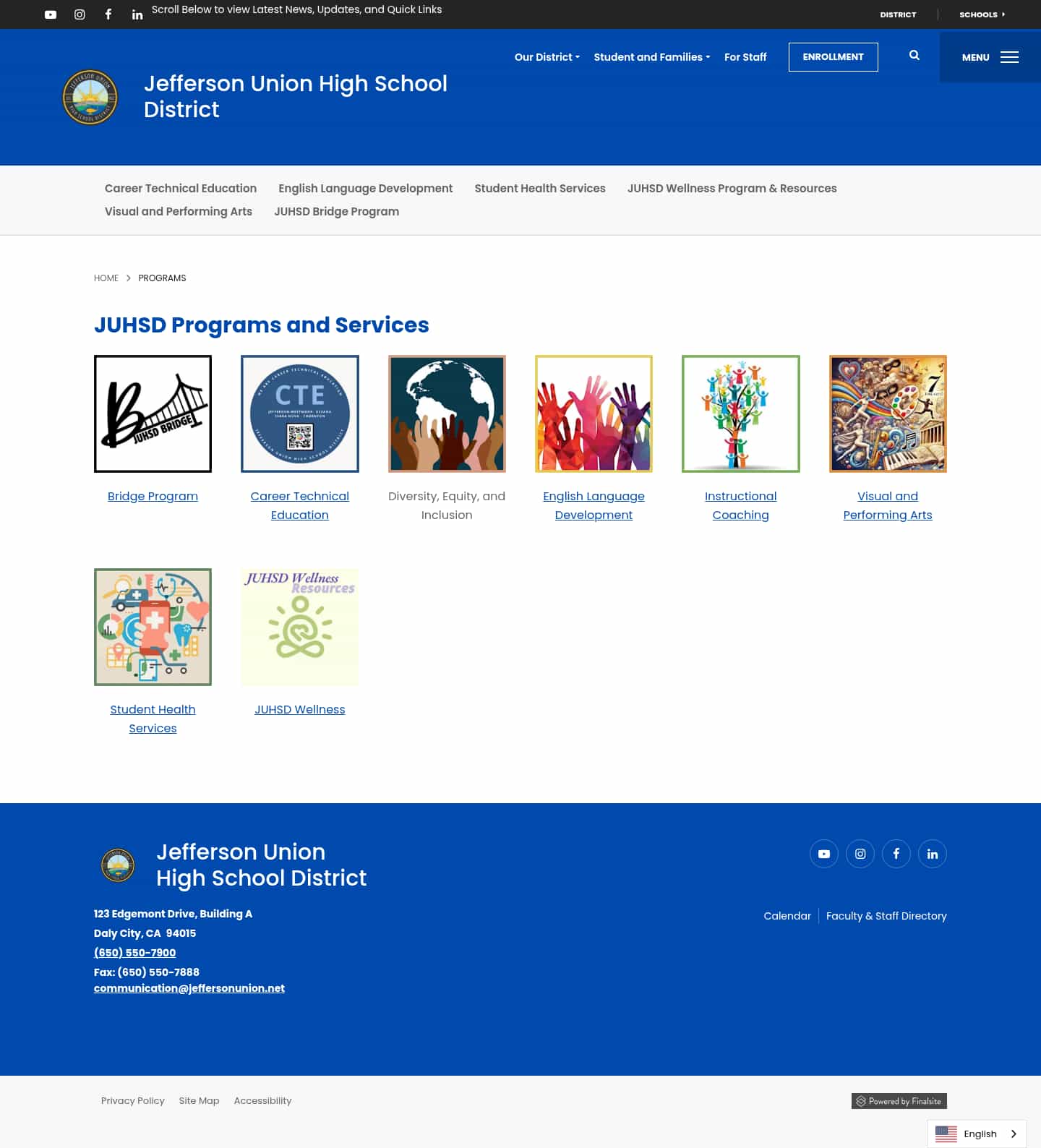Image resolution: width=1041 pixels, height=1148 pixels.
Task: Open the hamburger MENU button
Action: coord(990,57)
